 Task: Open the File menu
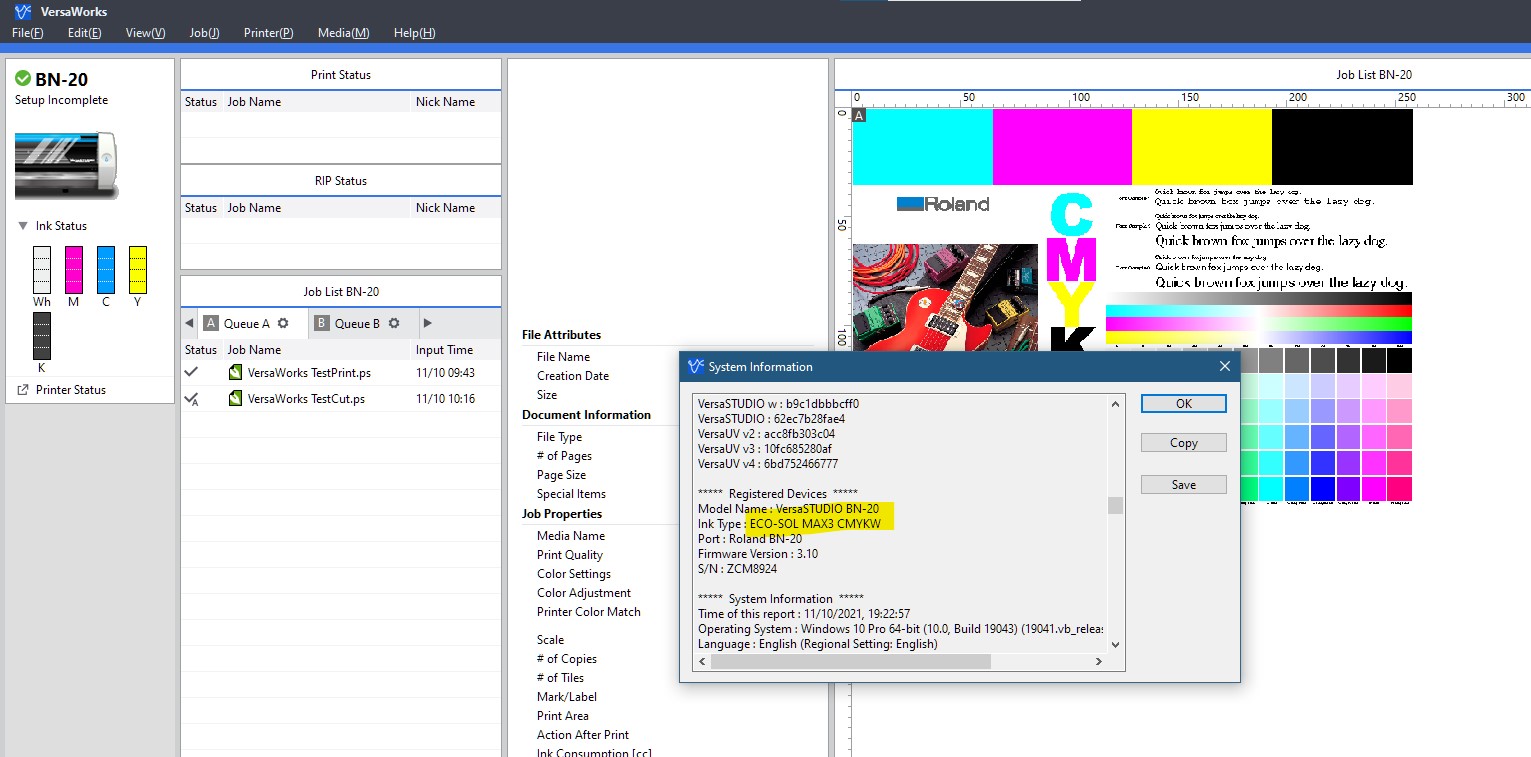(x=27, y=33)
